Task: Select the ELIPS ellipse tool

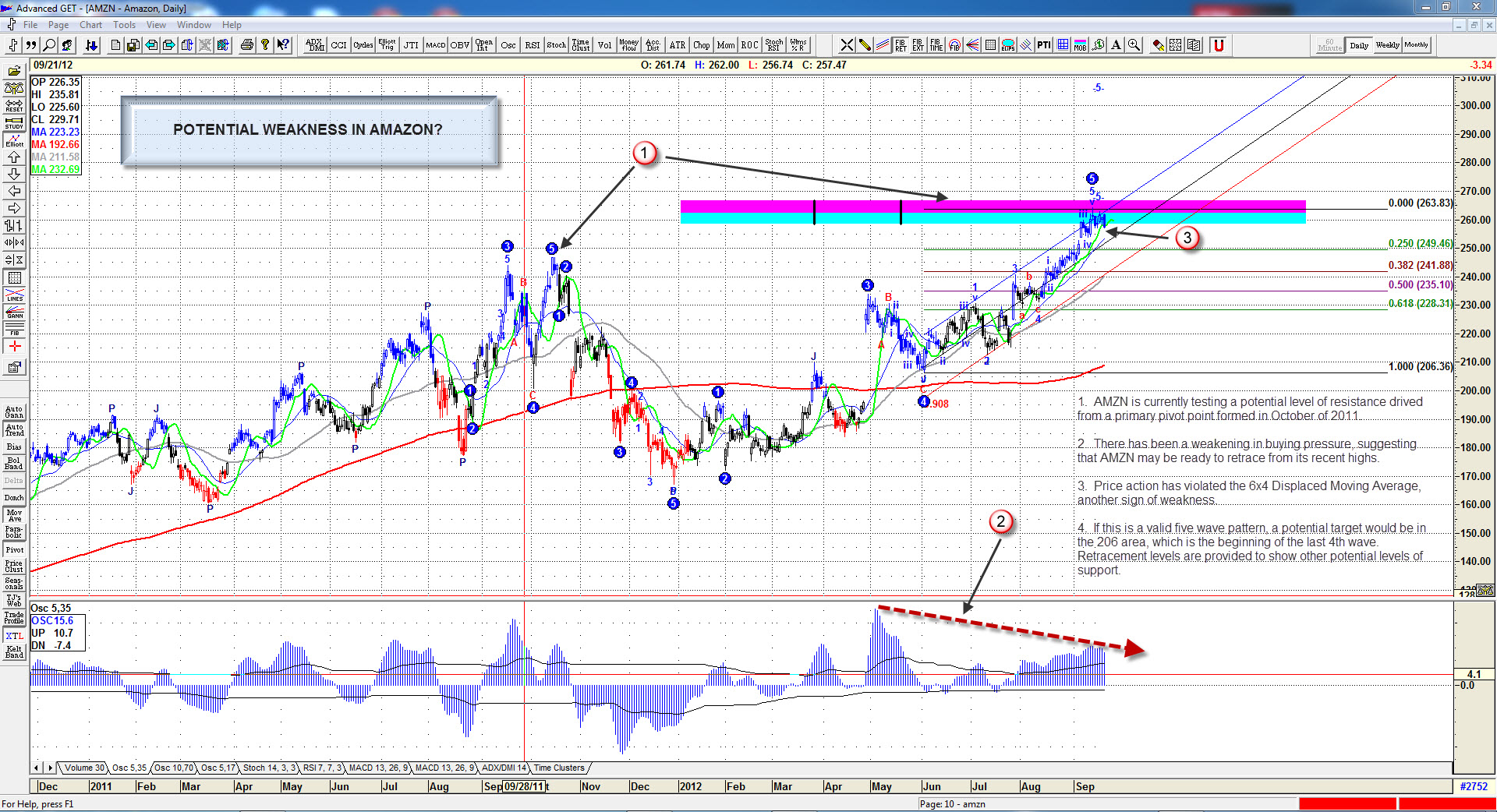Action: click(x=1008, y=45)
